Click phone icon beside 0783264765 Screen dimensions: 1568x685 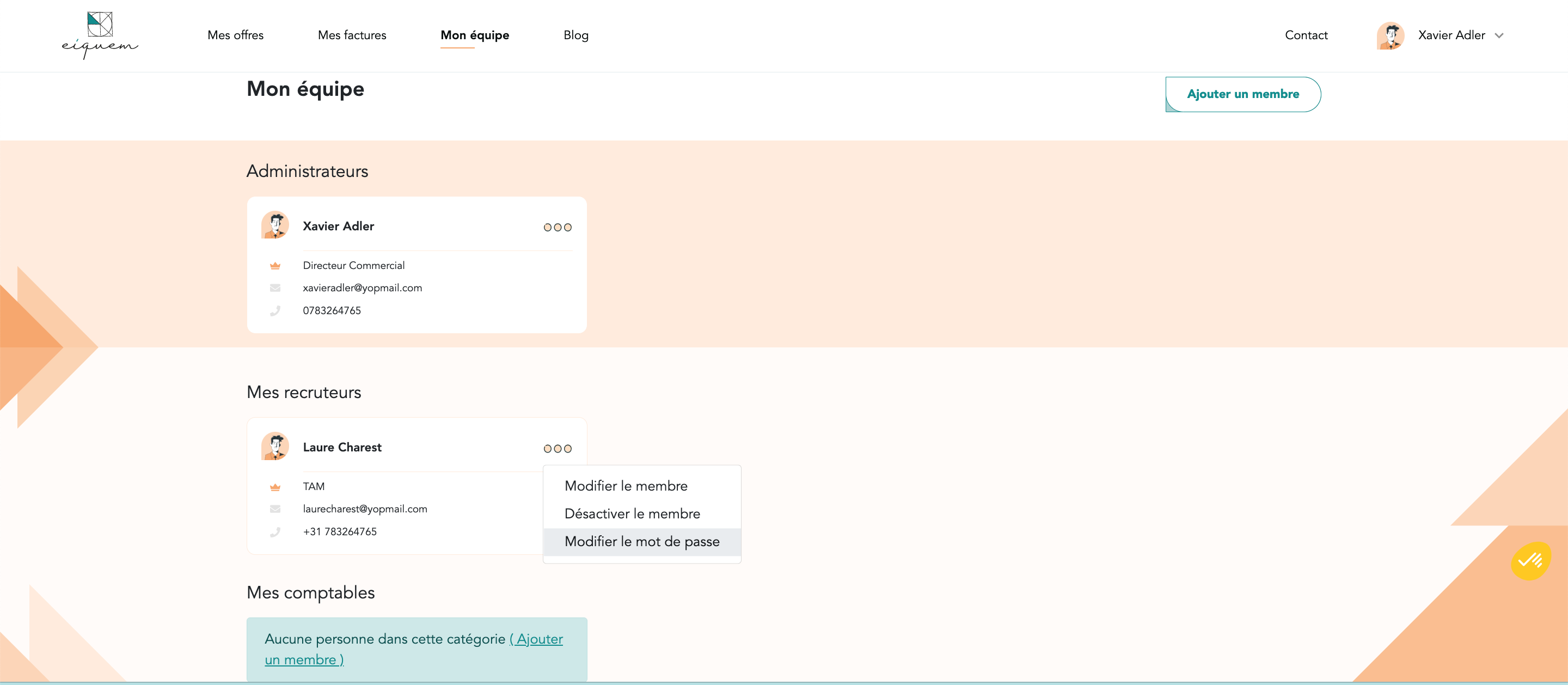point(275,310)
